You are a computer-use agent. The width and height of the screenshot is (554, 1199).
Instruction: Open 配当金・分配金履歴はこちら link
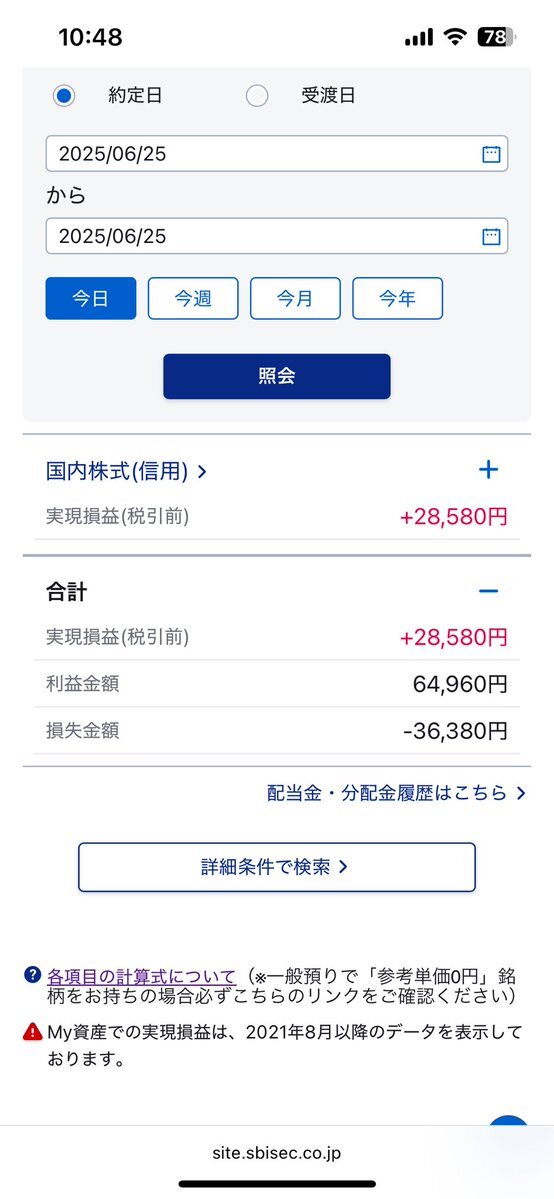click(396, 793)
